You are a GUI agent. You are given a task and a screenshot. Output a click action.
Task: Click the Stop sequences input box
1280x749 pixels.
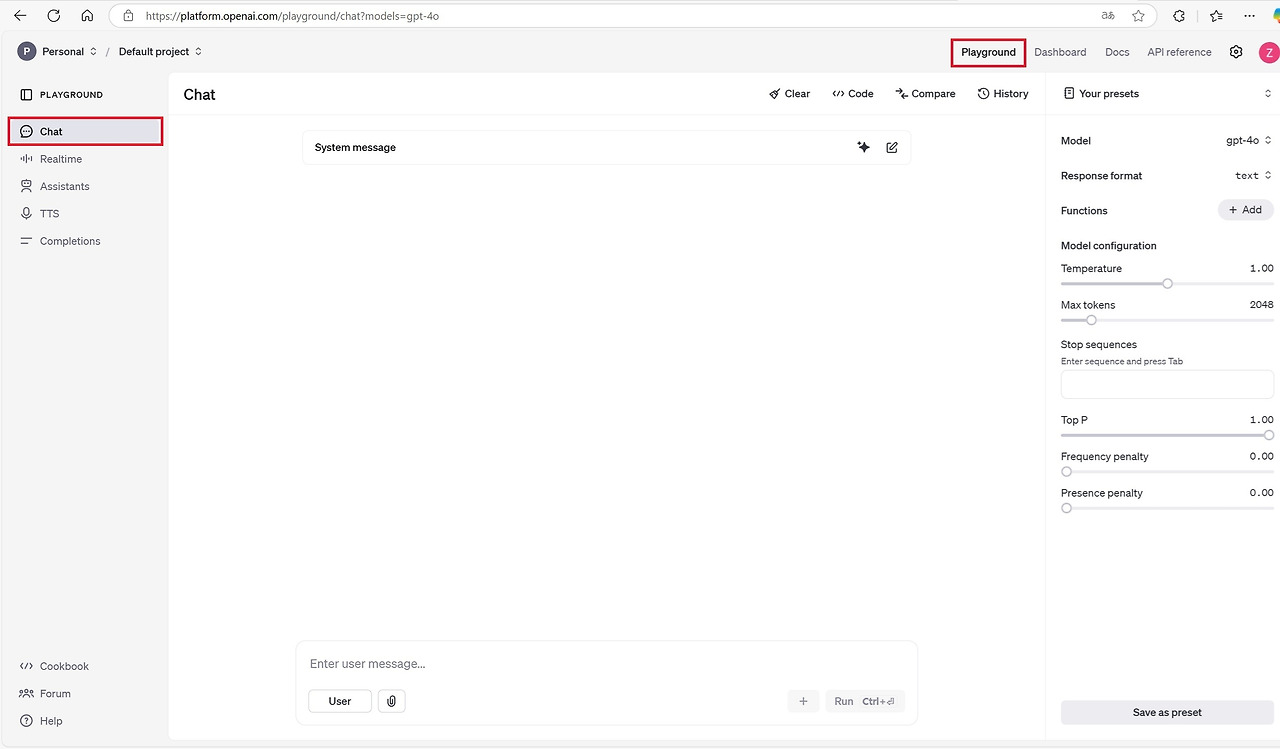pyautogui.click(x=1167, y=385)
